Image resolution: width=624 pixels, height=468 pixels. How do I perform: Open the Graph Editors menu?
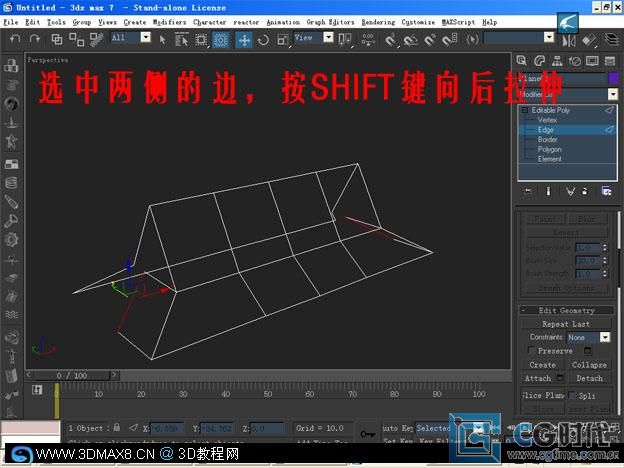pos(330,22)
